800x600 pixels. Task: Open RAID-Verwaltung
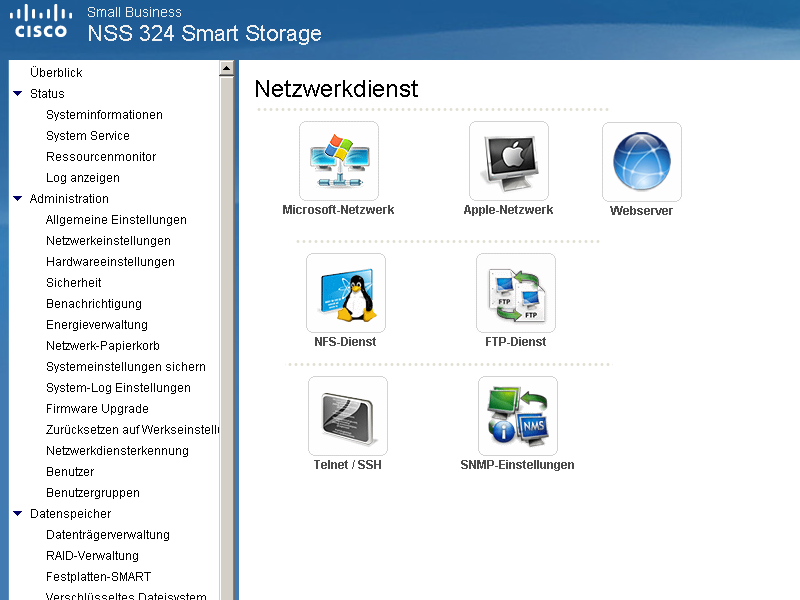(92, 556)
